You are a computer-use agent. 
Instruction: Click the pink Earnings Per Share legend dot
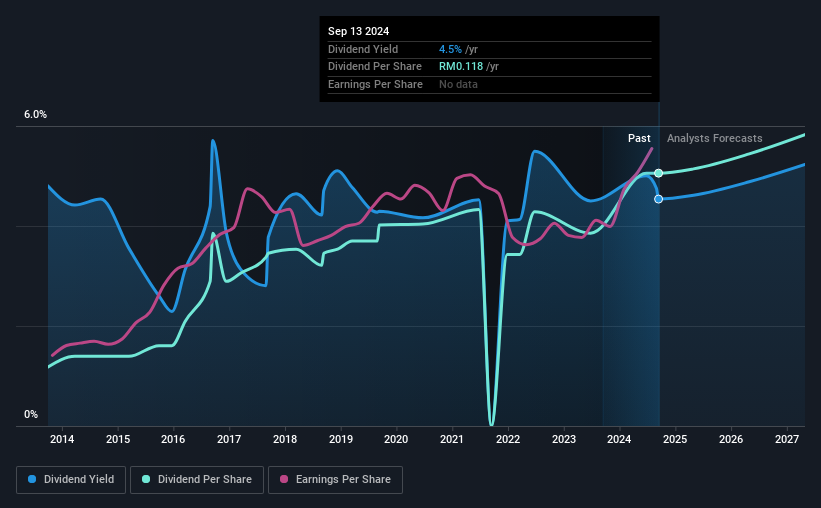(284, 479)
